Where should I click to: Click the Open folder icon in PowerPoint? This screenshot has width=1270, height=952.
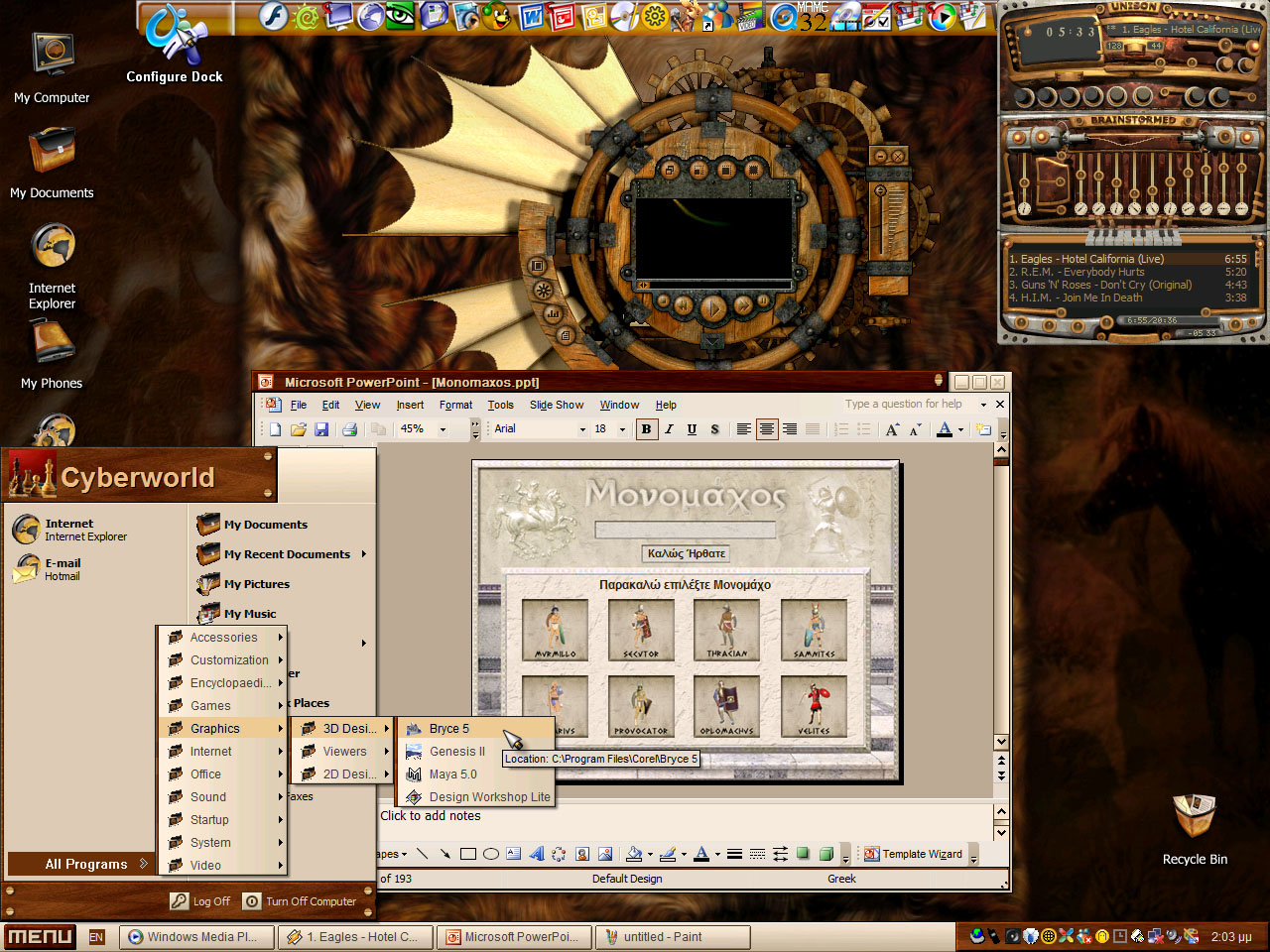[299, 429]
